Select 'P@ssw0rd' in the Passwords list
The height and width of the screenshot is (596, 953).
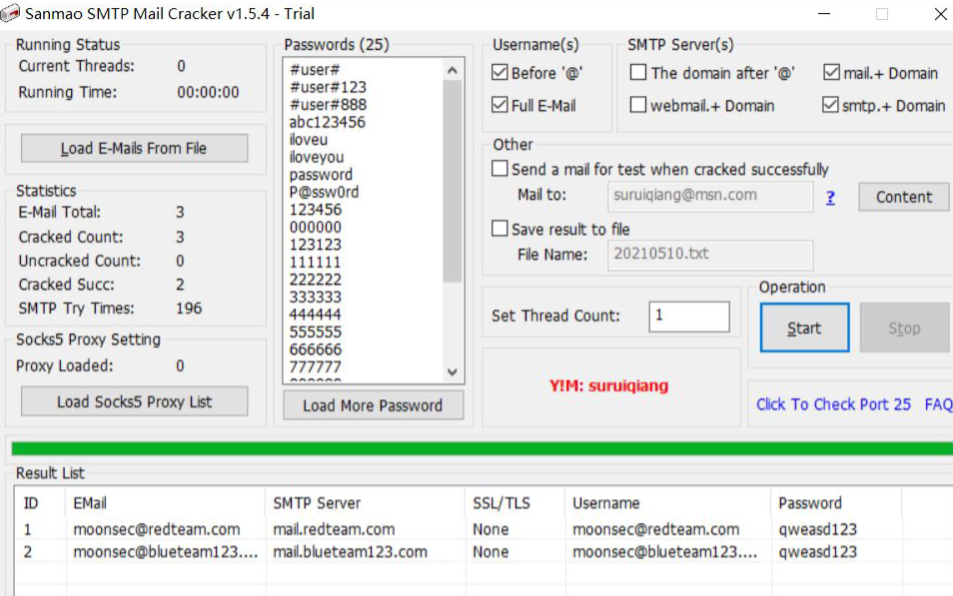click(x=324, y=192)
